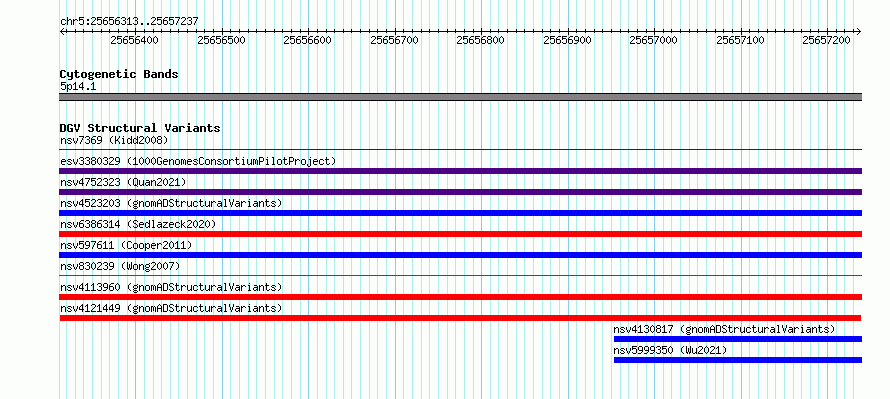The width and height of the screenshot is (890, 399).
Task: Click ruler position 25656400
Action: (135, 40)
